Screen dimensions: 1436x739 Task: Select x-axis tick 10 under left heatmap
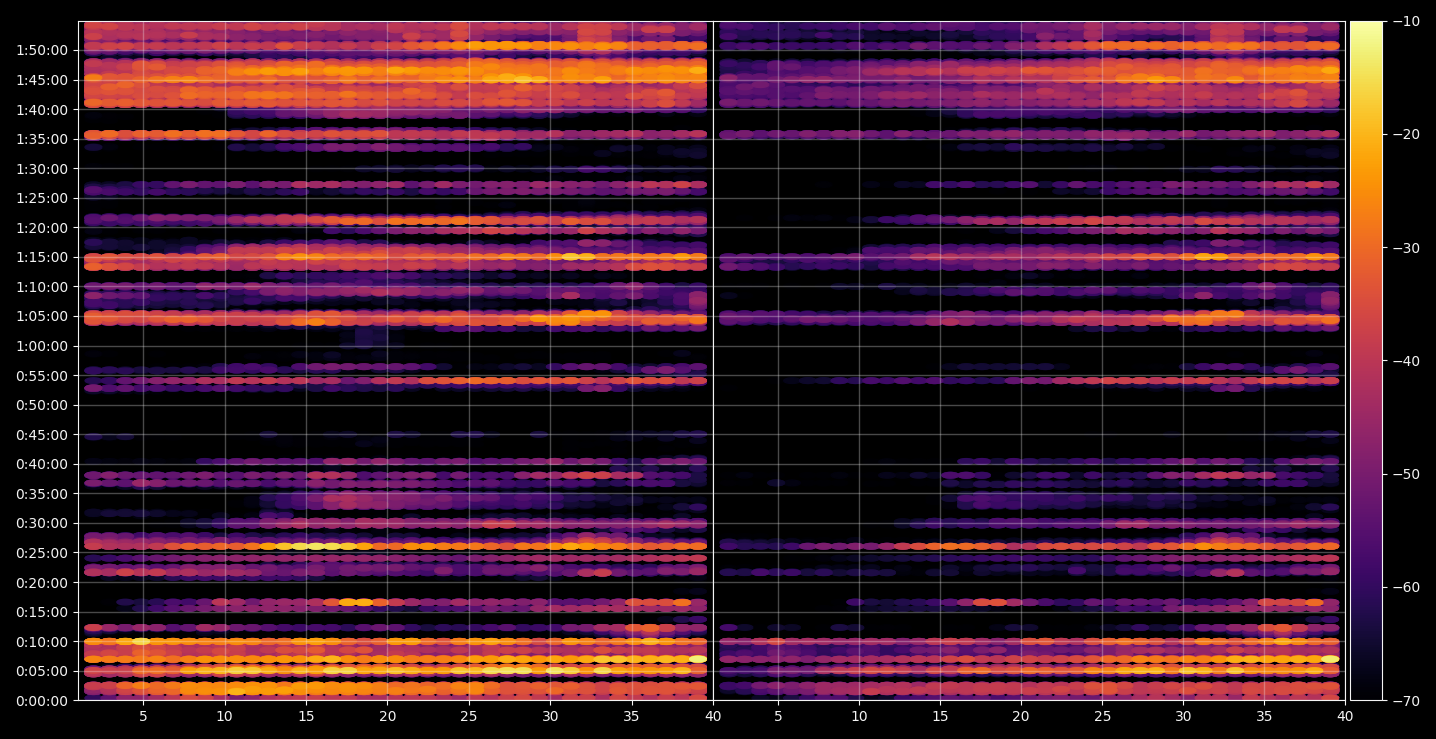click(x=225, y=717)
